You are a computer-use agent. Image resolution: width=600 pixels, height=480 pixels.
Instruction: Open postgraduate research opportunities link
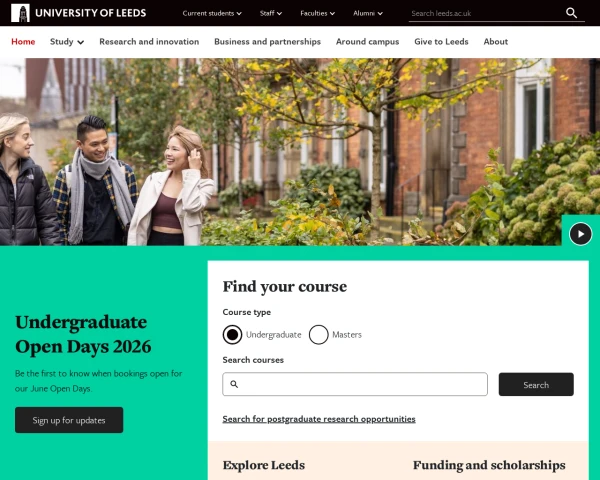319,419
